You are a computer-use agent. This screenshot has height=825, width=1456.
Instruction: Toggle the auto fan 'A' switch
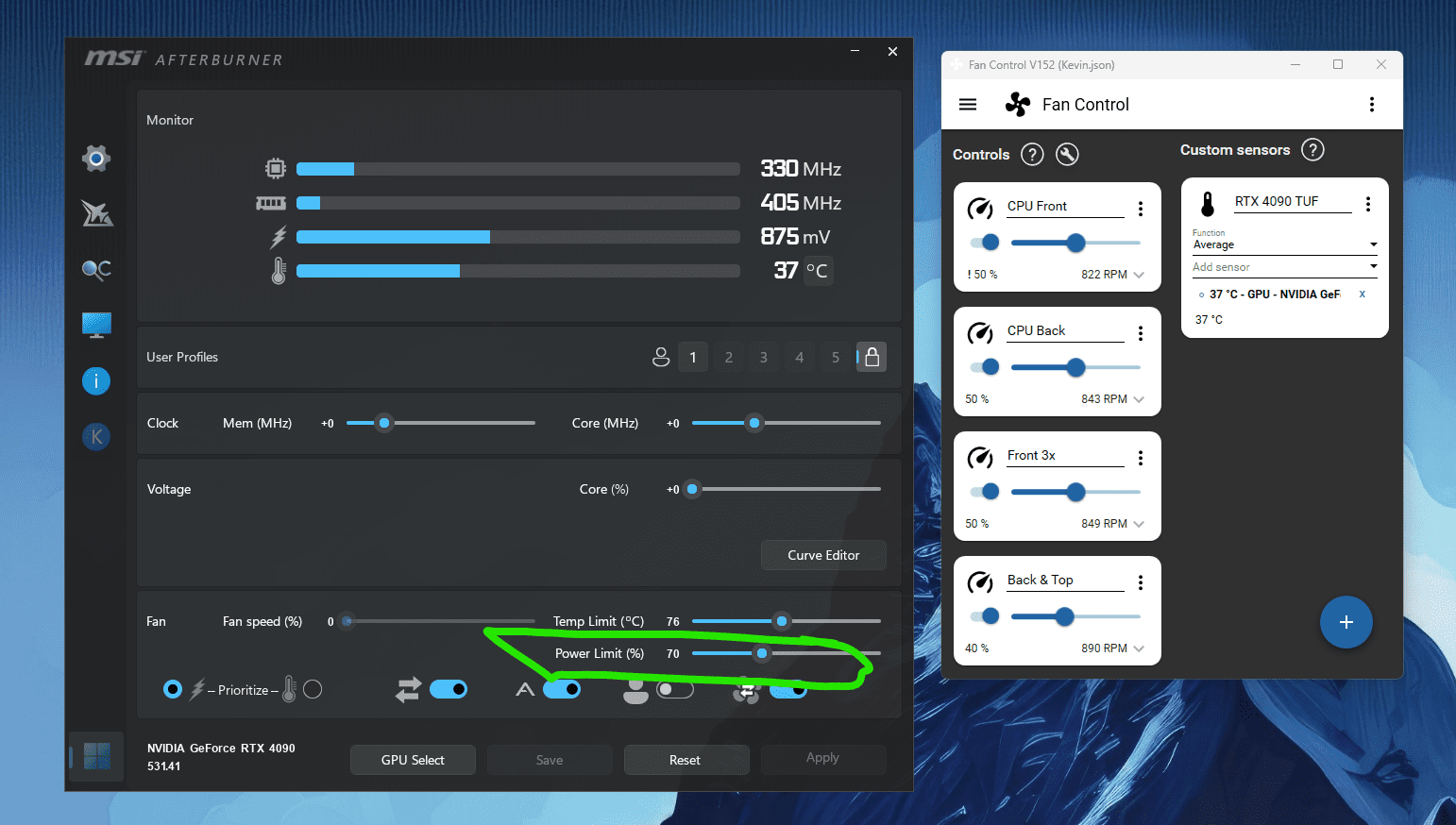click(x=561, y=689)
